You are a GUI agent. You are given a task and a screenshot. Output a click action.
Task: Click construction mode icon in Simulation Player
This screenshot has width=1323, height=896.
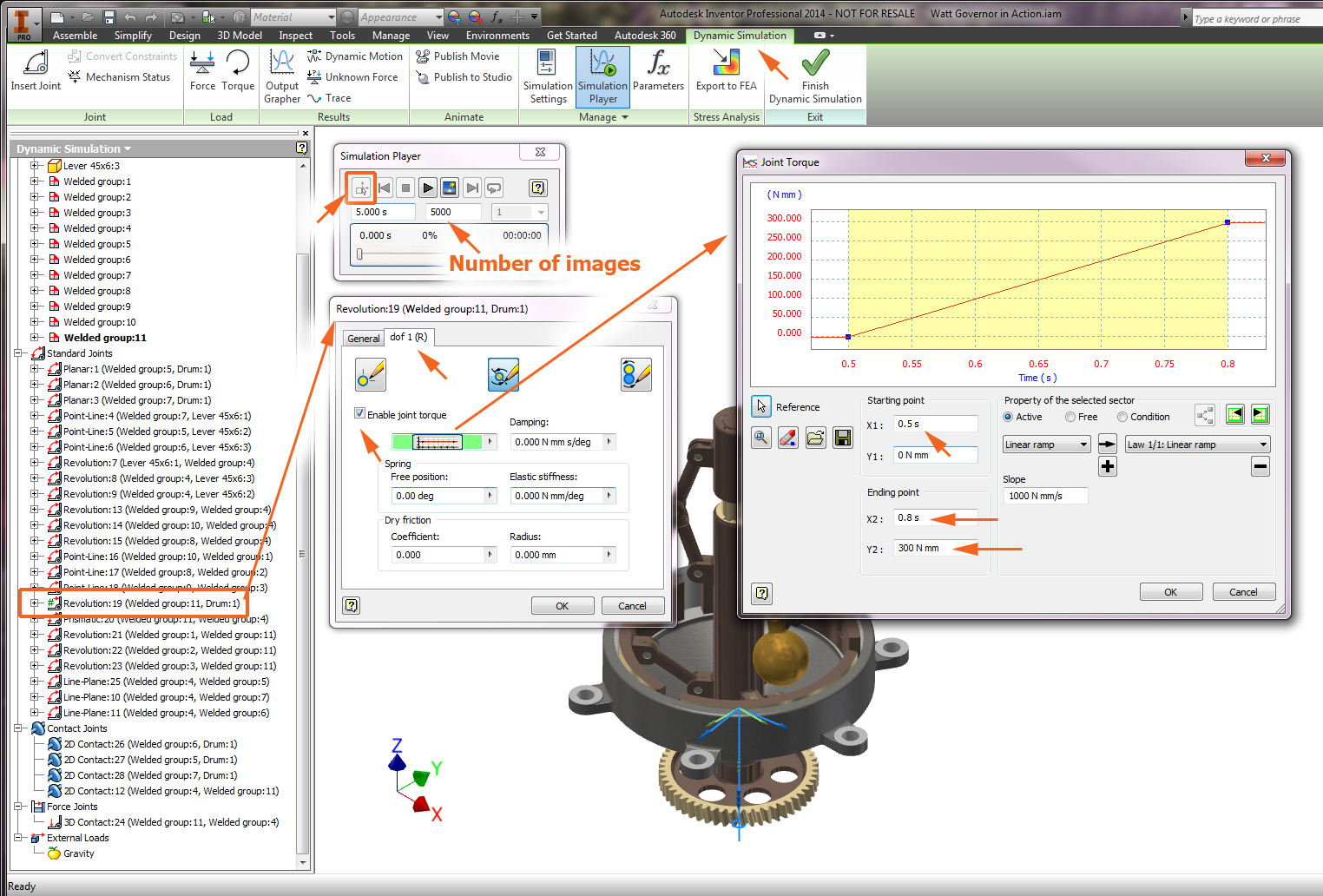click(x=361, y=188)
